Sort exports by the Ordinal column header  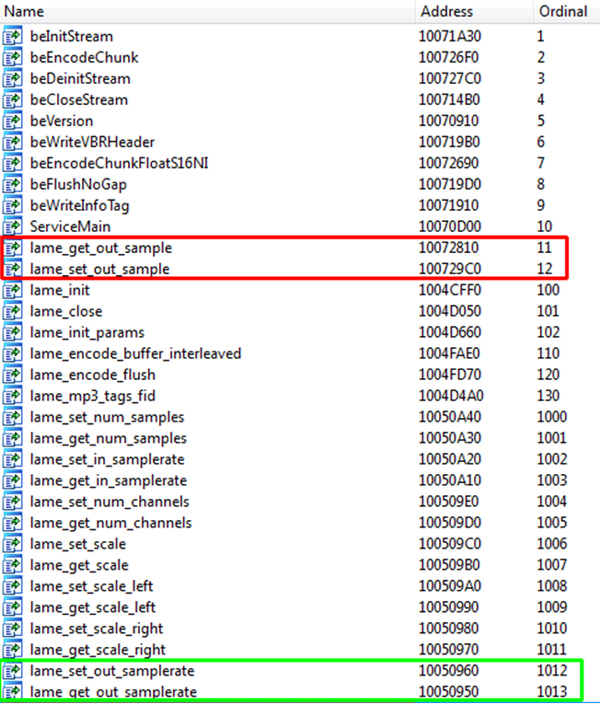point(566,11)
